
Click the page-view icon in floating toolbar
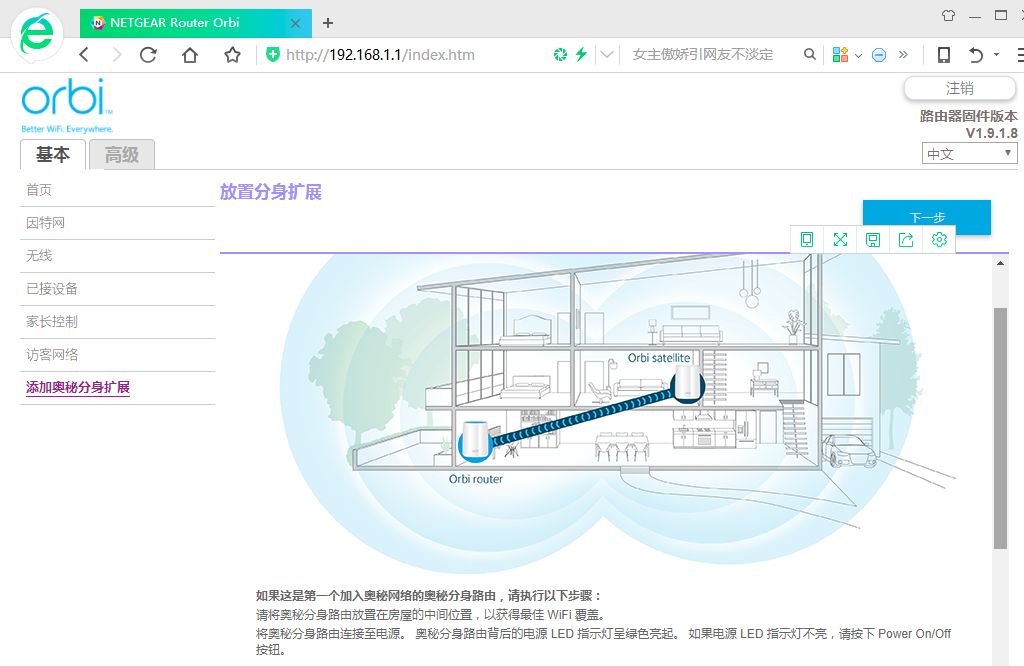(x=807, y=240)
